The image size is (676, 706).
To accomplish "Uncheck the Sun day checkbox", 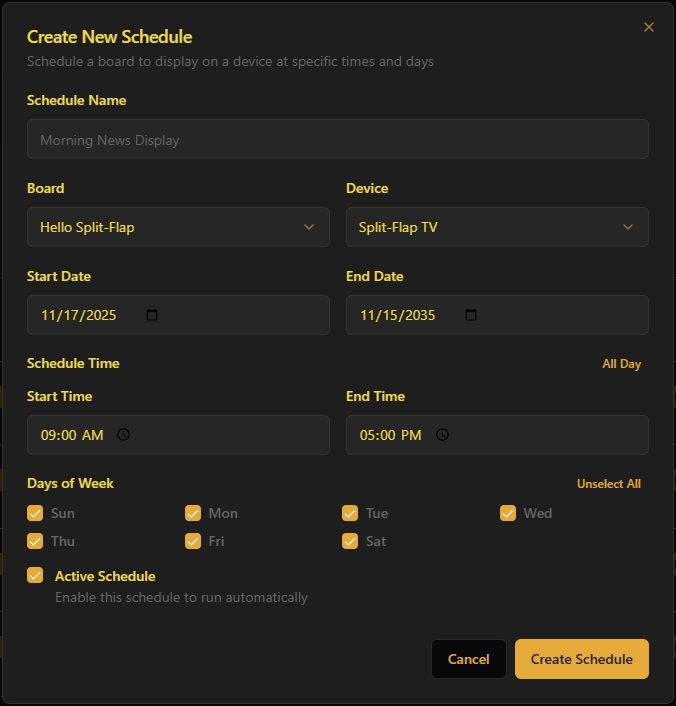I will point(35,513).
